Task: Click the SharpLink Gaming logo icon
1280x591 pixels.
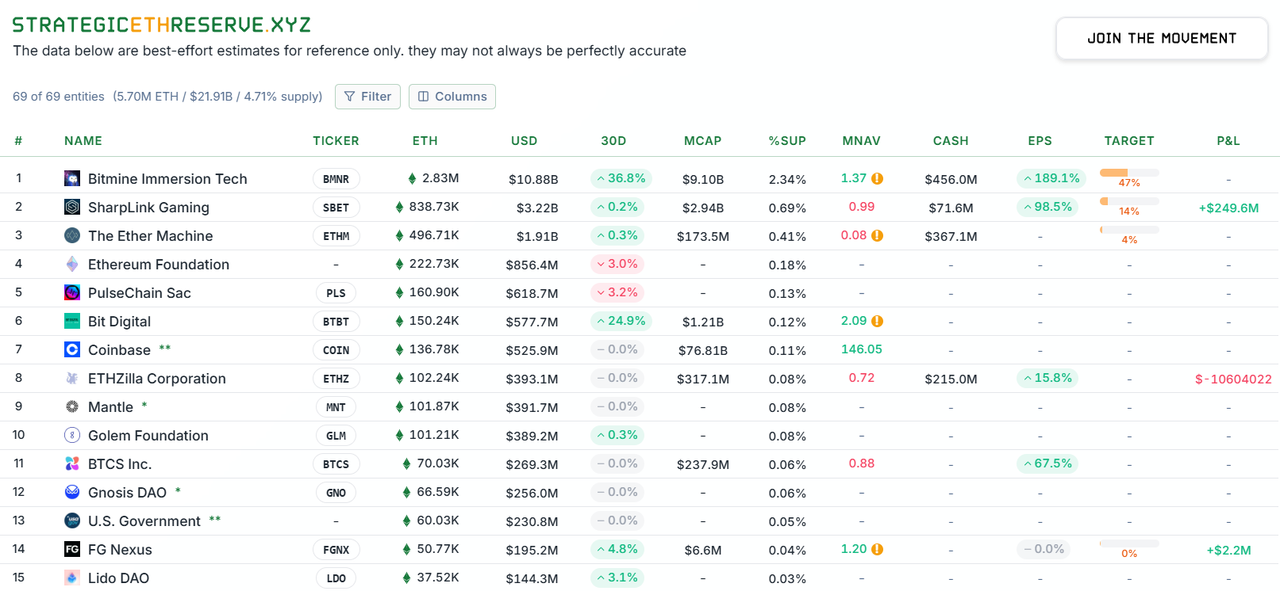Action: 71,207
